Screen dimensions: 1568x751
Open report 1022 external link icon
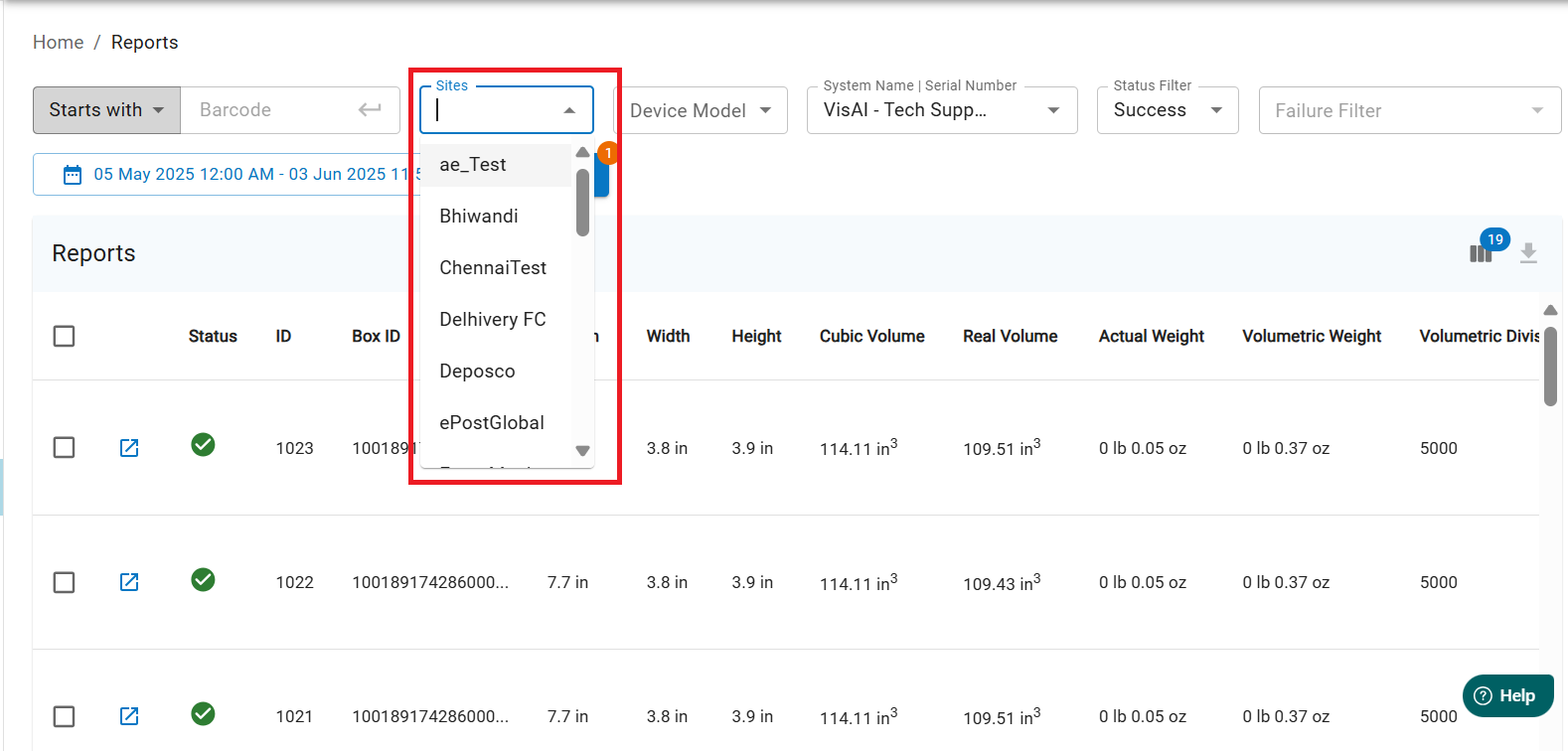pos(129,582)
